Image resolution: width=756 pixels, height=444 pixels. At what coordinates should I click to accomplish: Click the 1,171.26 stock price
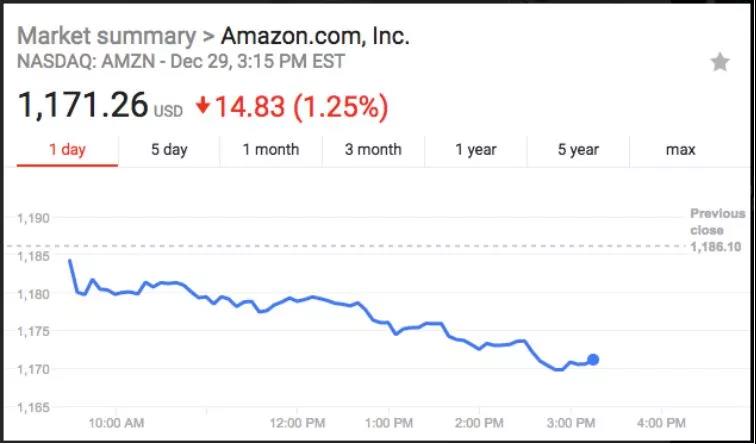click(x=82, y=104)
